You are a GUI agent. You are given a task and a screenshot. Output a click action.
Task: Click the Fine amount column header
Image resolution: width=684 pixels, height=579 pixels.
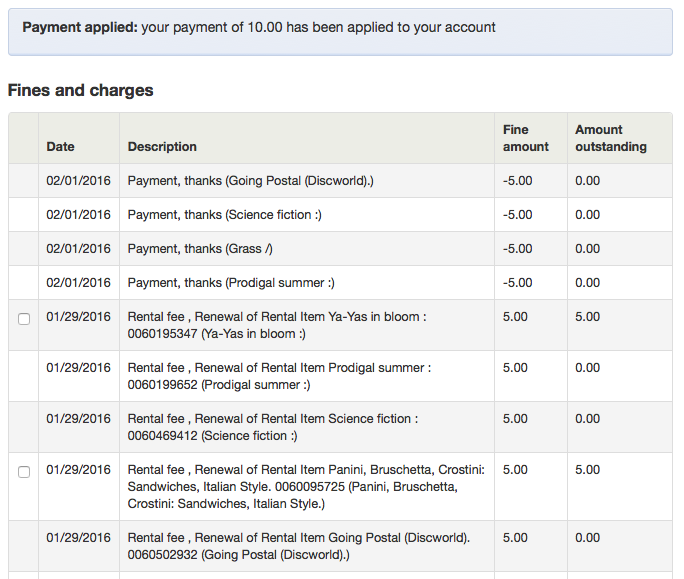[526, 138]
